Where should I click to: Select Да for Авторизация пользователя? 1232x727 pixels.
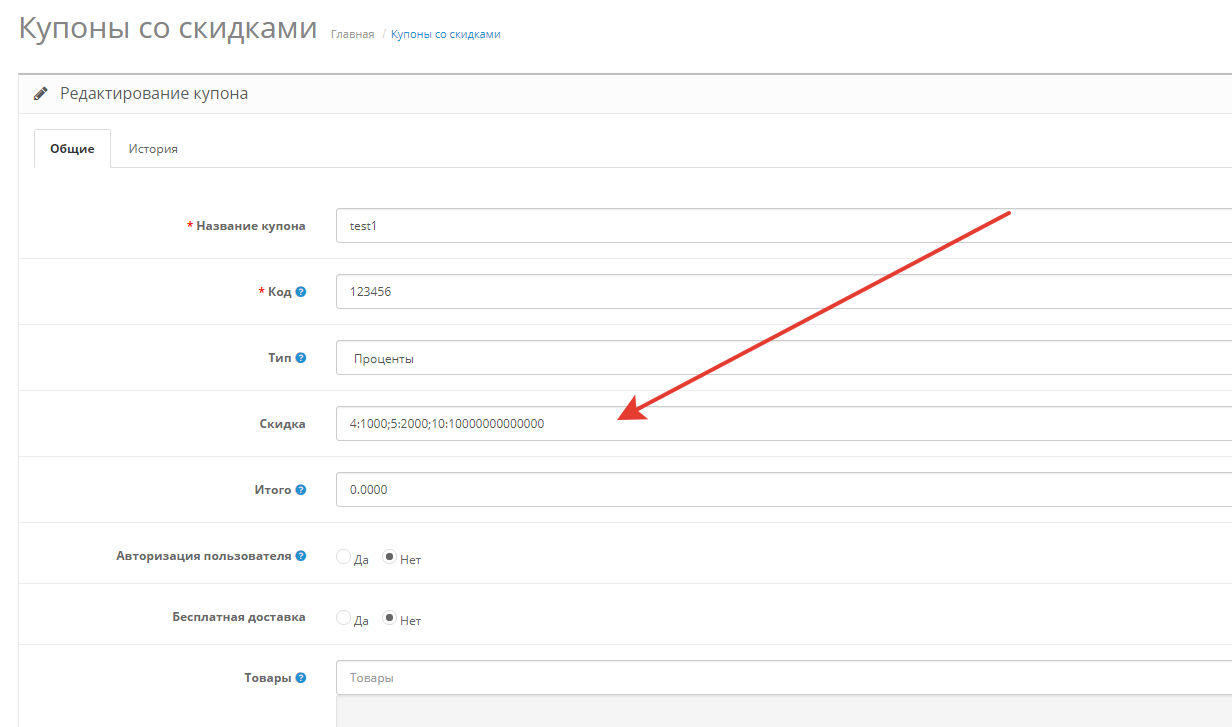[344, 557]
